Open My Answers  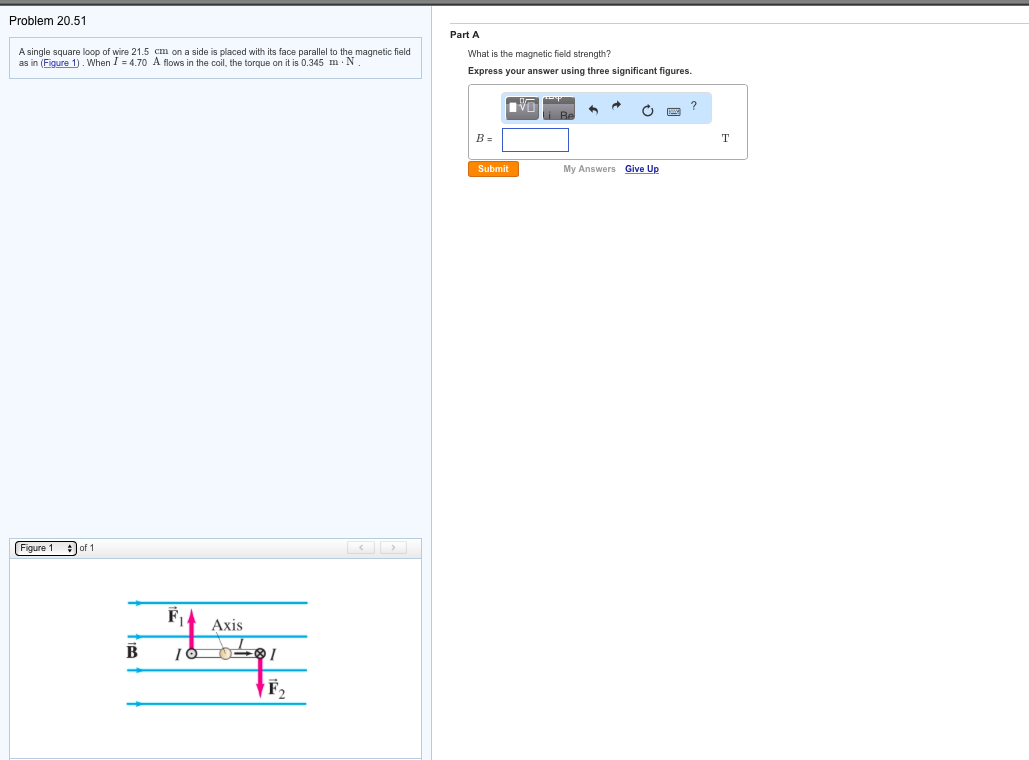pos(589,169)
